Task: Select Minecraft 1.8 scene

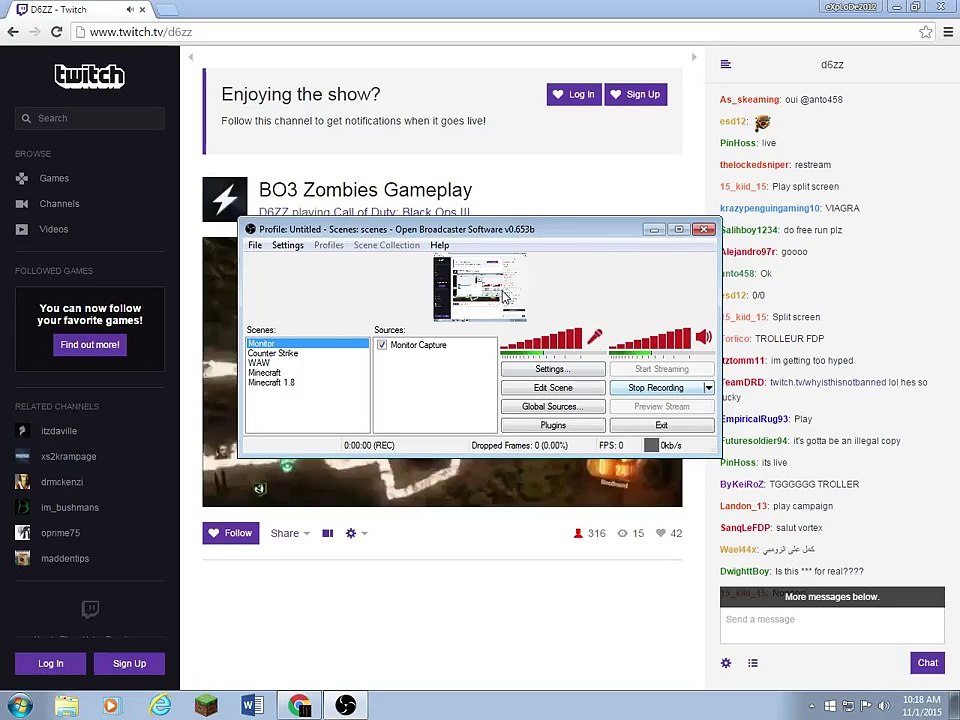Action: point(271,383)
